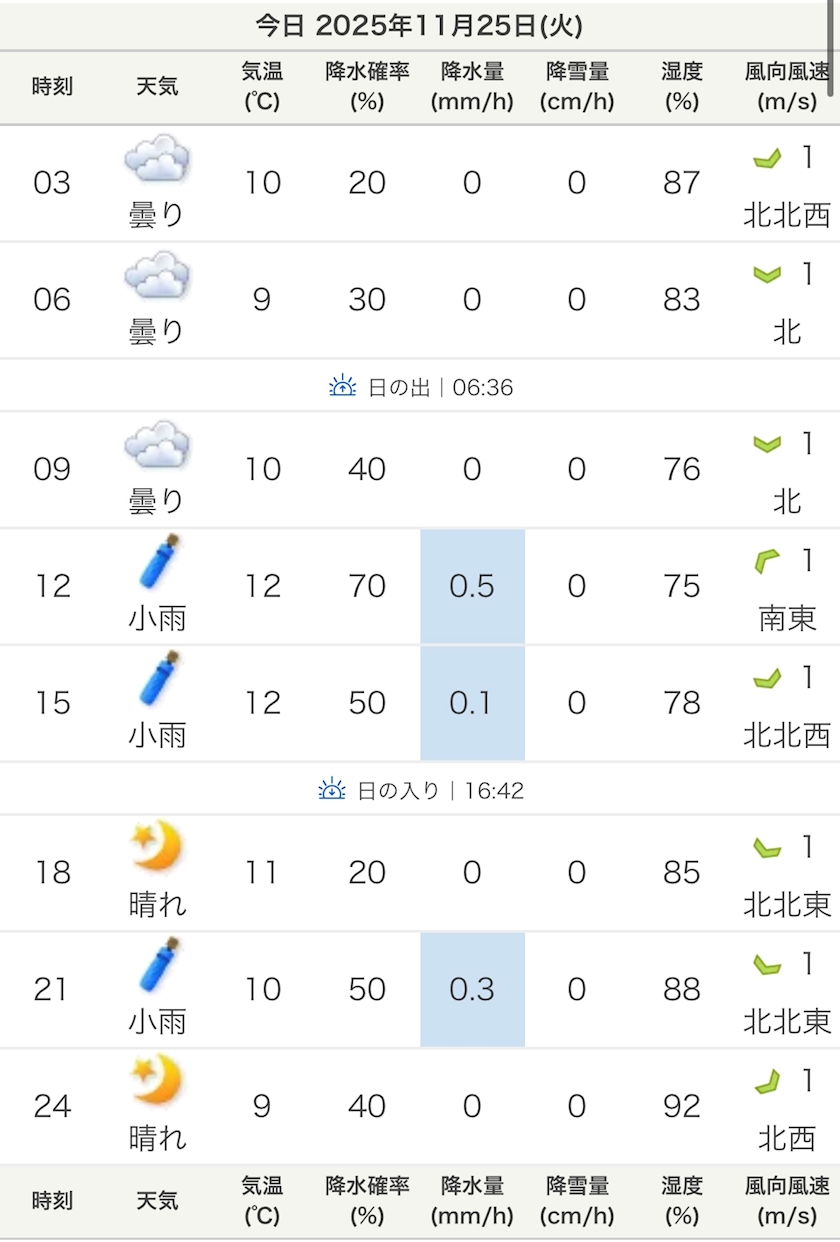The width and height of the screenshot is (840, 1242).
Task: Click the highlighted 0.3 precipitation cell
Action: [472, 989]
